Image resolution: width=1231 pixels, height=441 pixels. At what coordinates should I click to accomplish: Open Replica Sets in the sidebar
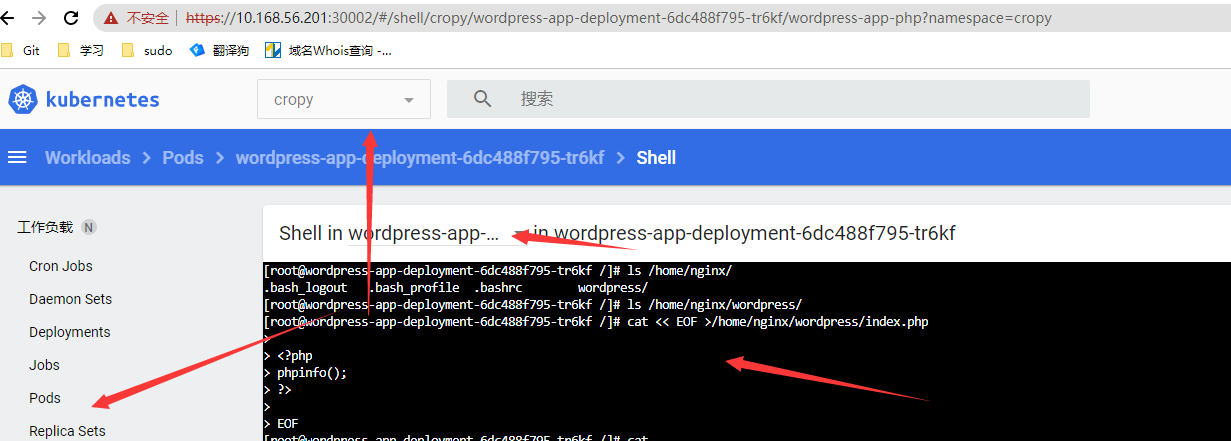pos(67,431)
